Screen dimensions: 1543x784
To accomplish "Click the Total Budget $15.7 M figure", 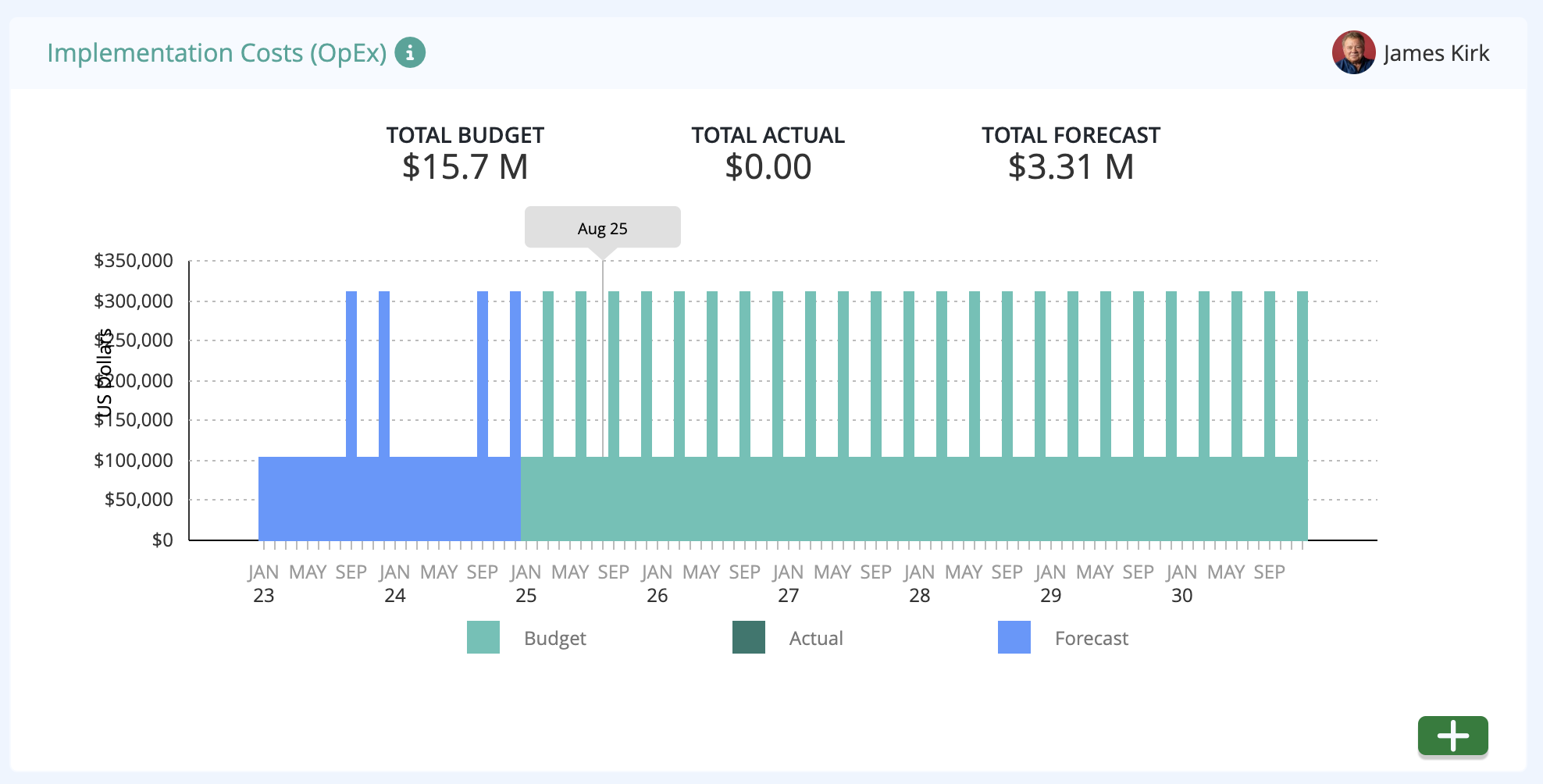I will [465, 167].
